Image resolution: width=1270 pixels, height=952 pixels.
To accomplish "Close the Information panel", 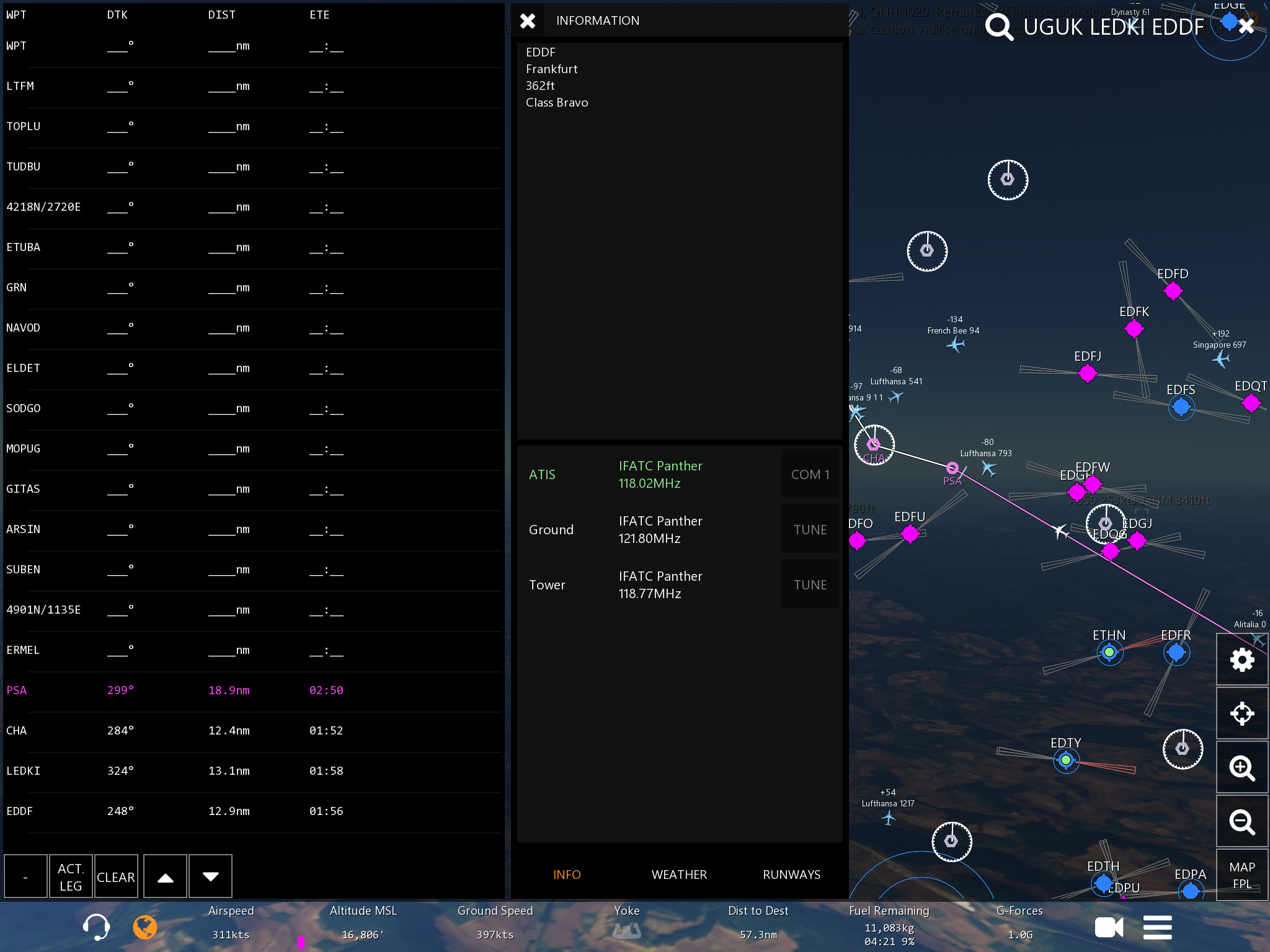I will [528, 21].
